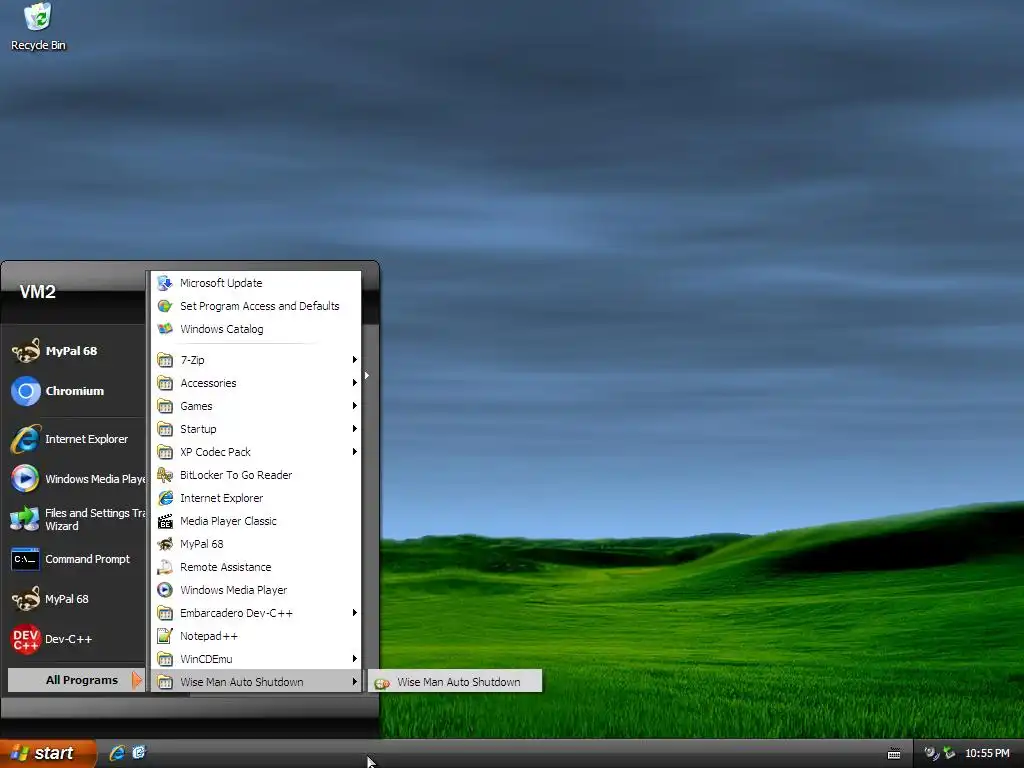This screenshot has width=1024, height=768.
Task: Click the Internet Explorer quick launch icon
Action: (118, 753)
